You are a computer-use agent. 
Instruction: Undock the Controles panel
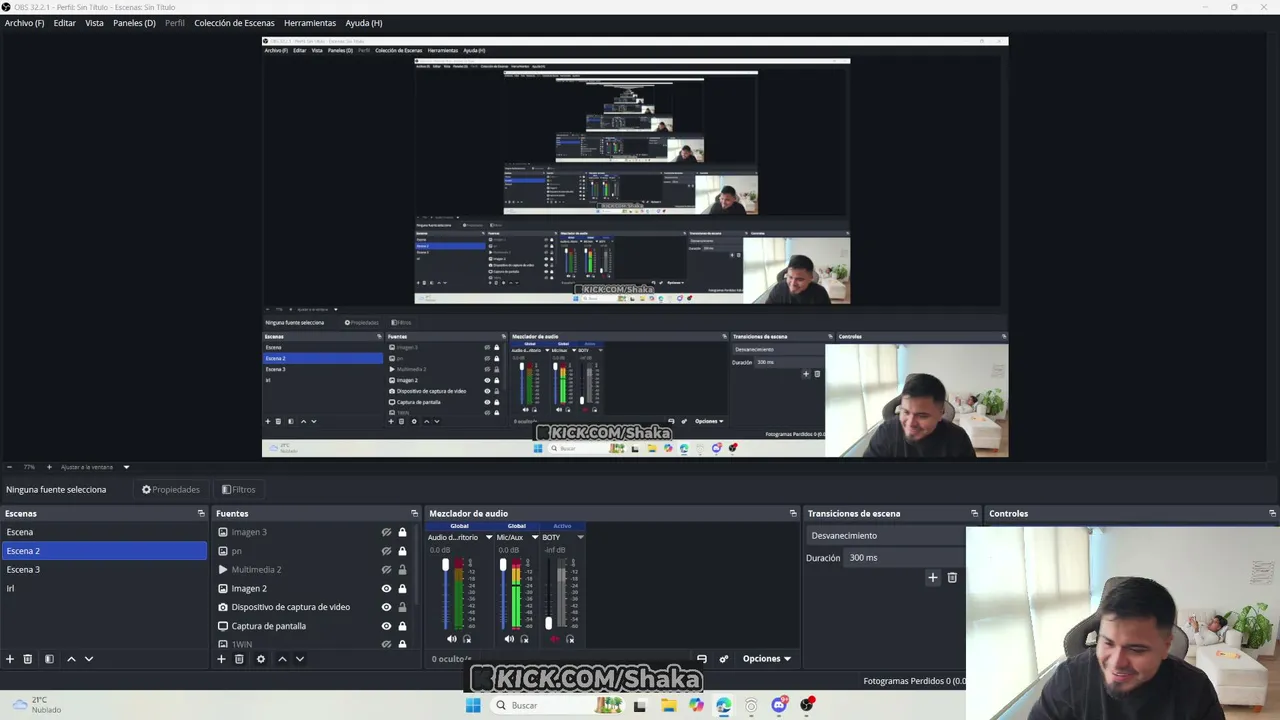[1272, 514]
